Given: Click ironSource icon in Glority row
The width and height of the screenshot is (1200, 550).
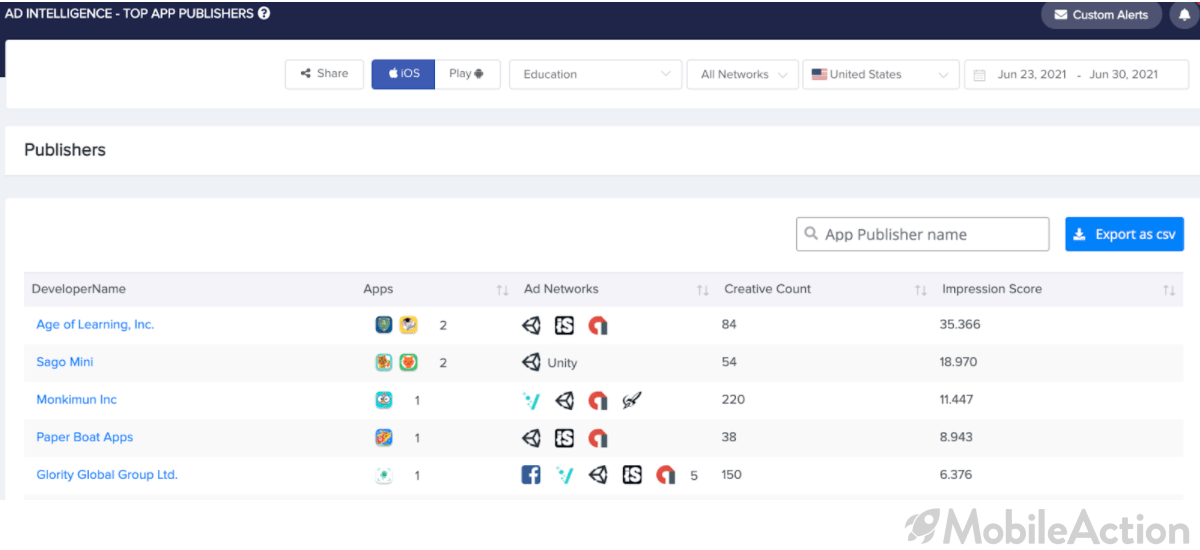Looking at the screenshot, I should coord(631,475).
